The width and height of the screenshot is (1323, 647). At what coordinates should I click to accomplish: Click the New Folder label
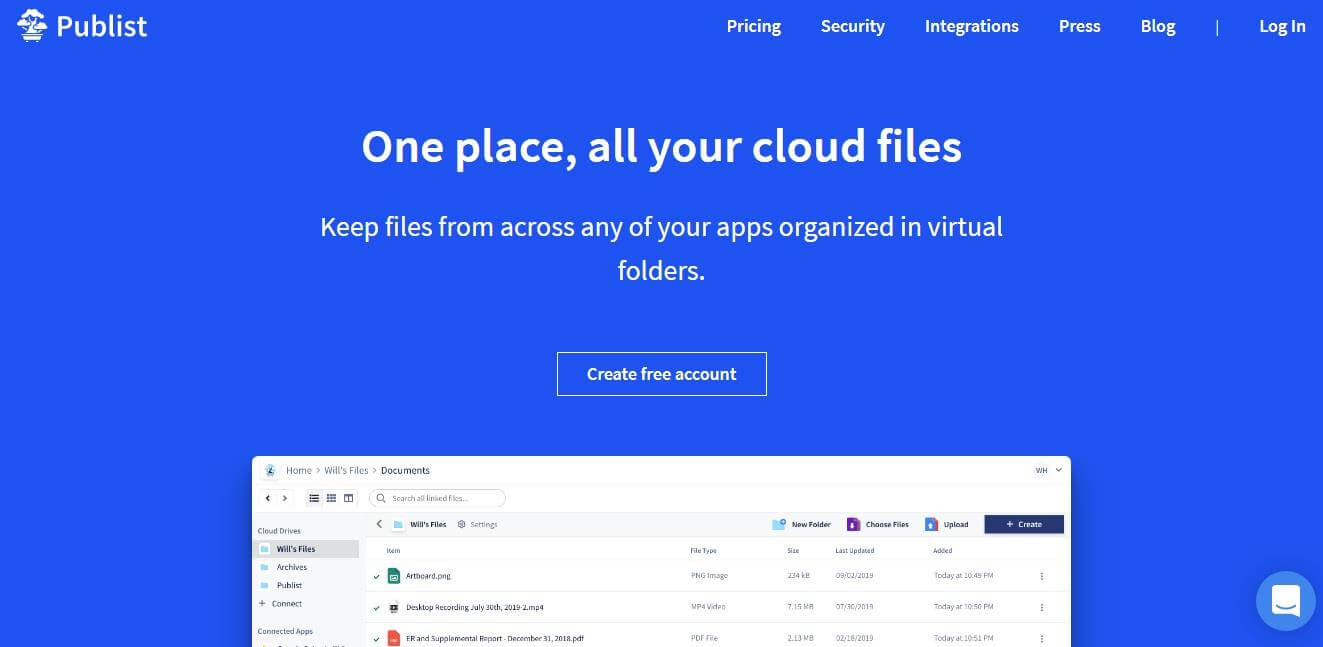[x=811, y=524]
